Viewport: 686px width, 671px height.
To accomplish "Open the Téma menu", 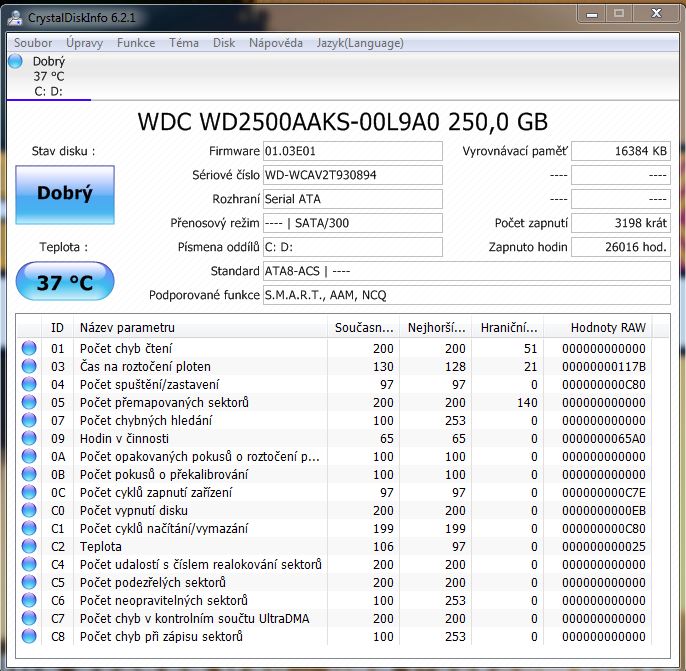I will [184, 43].
